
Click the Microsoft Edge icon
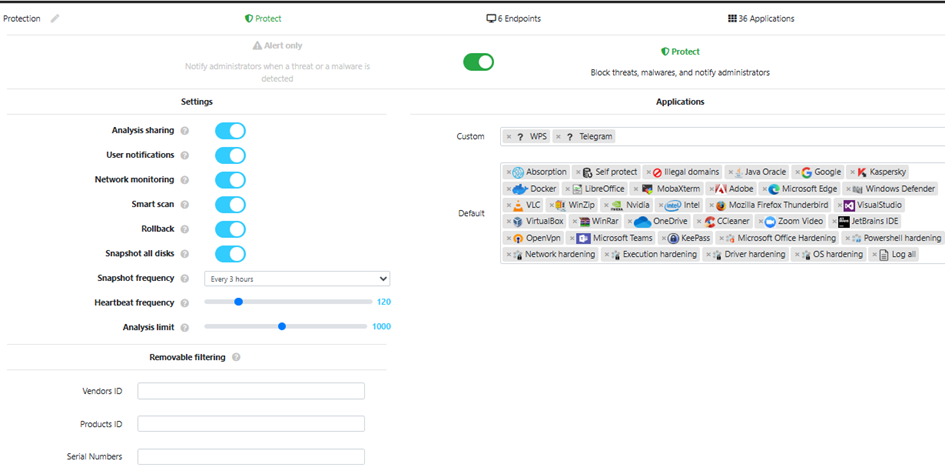tap(774, 189)
